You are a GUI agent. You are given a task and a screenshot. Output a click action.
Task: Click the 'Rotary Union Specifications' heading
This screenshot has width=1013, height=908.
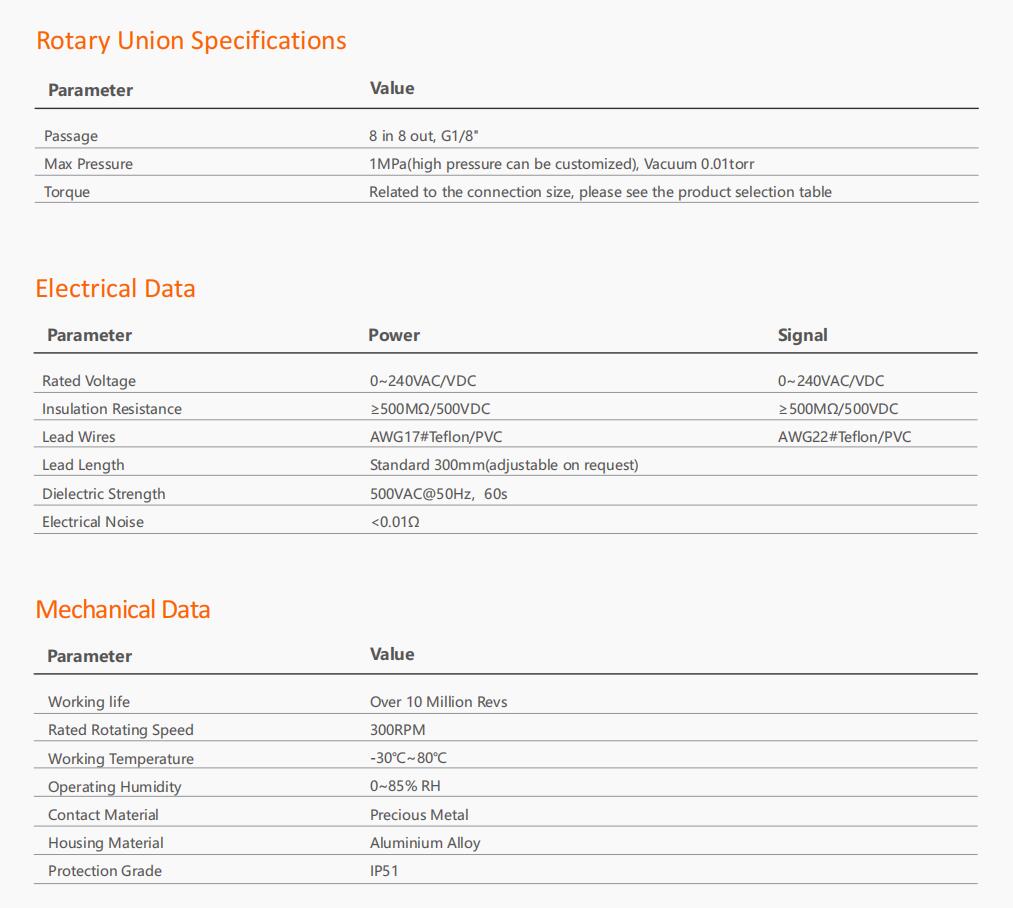[191, 41]
